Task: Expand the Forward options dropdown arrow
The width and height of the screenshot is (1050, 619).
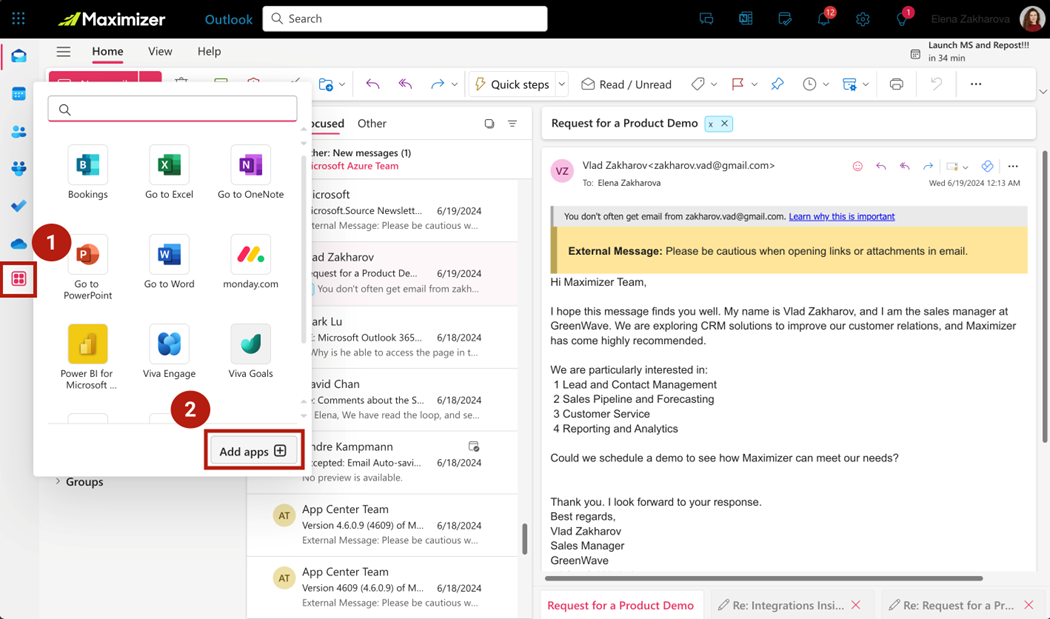Action: [455, 84]
